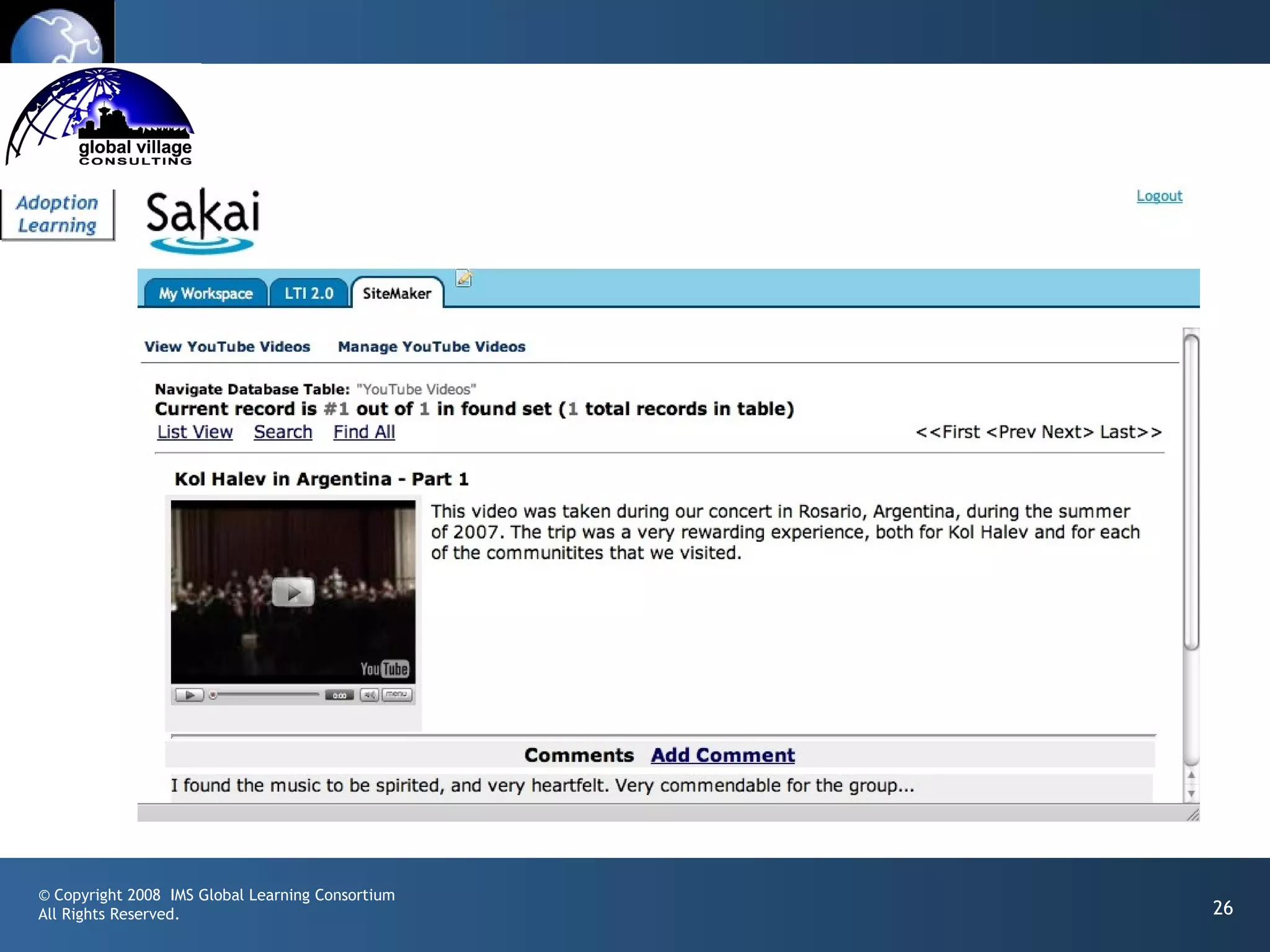The image size is (1270, 952).
Task: Open the Search link
Action: click(x=283, y=432)
